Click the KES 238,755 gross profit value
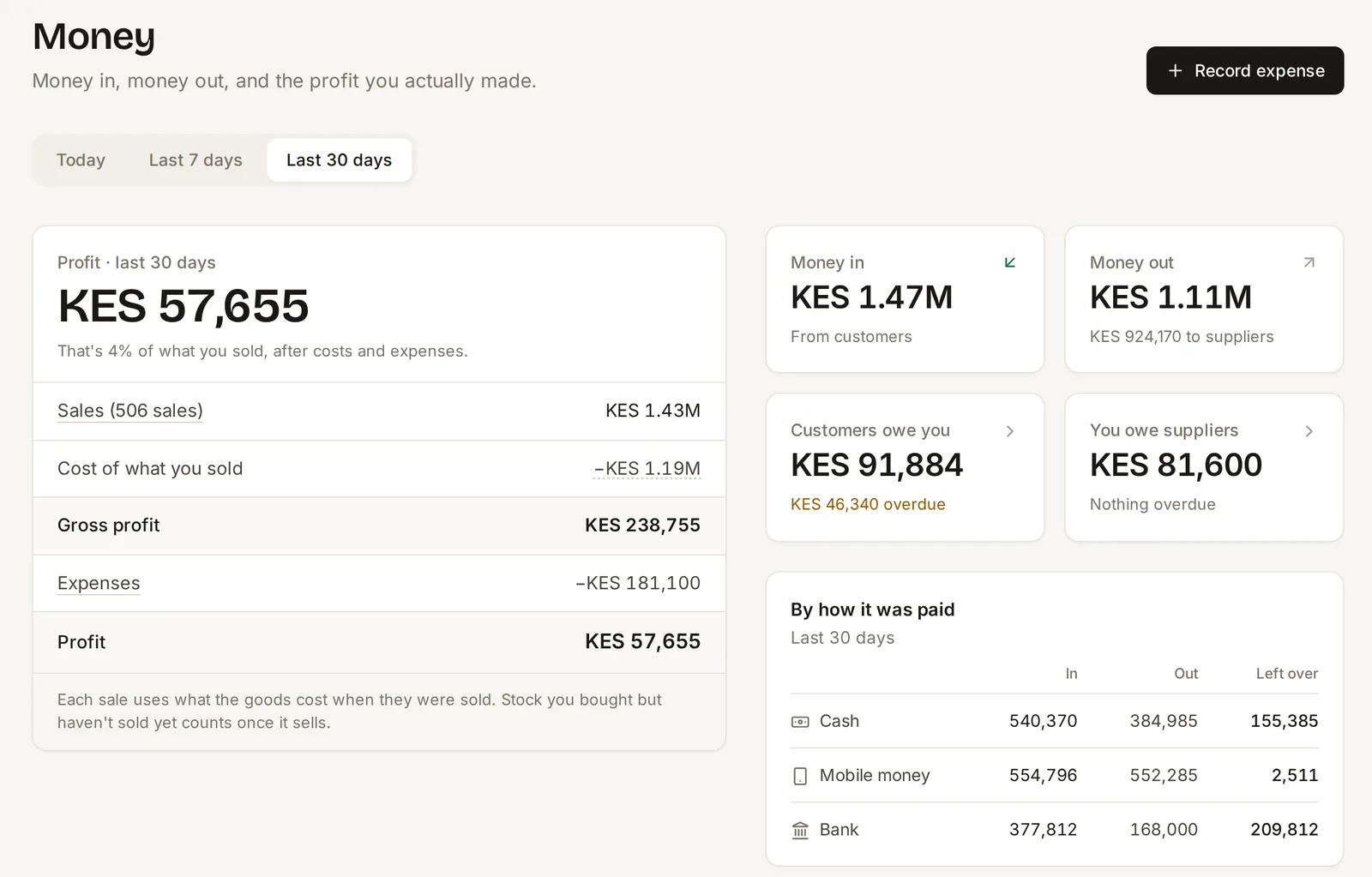Viewport: 1372px width, 877px height. 642,525
